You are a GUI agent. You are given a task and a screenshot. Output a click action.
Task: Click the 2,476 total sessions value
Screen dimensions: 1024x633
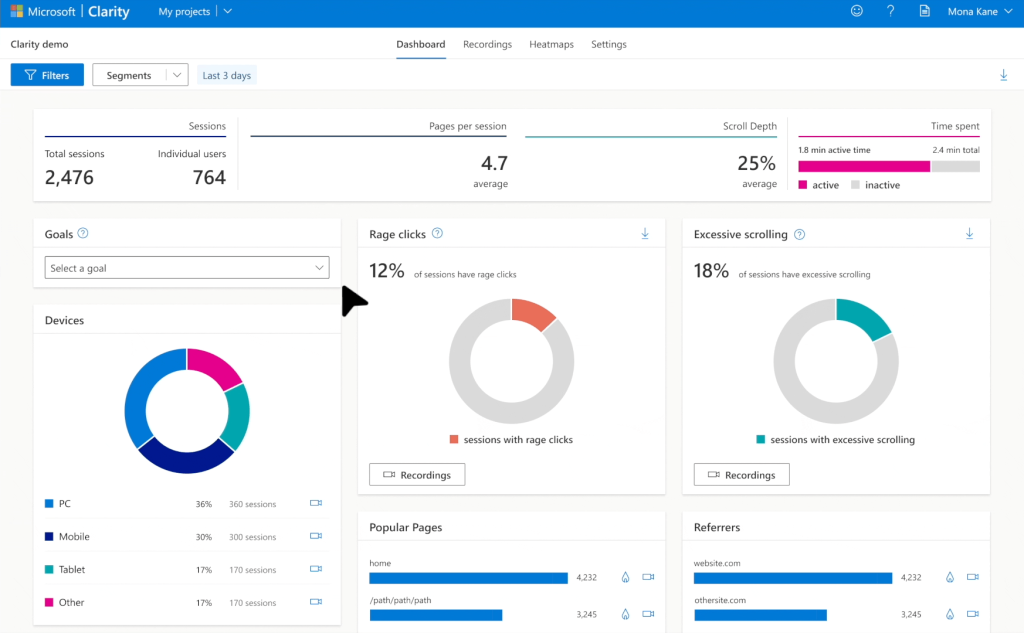(x=69, y=177)
